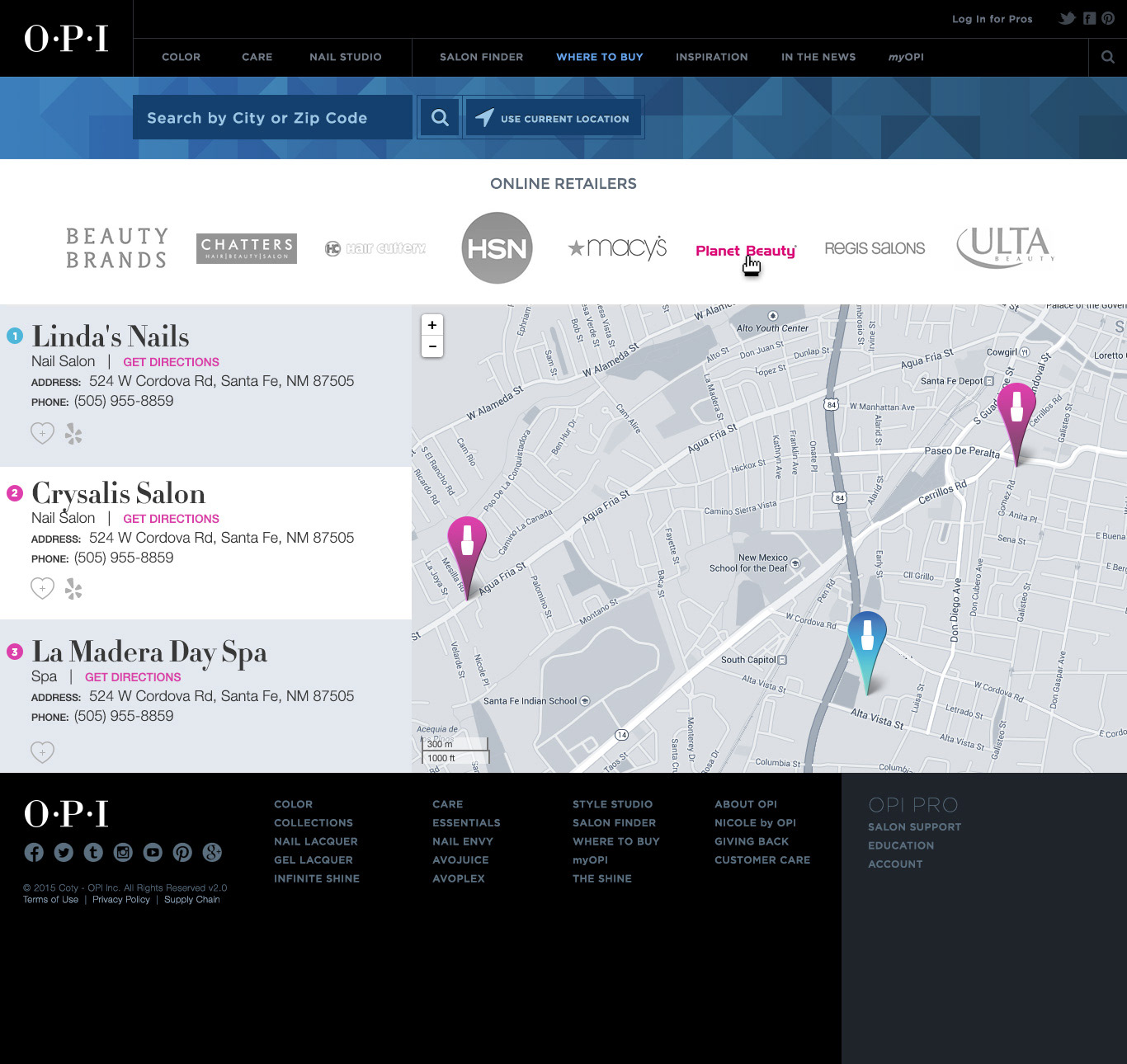Click Use Current Location button
Image resolution: width=1127 pixels, height=1064 pixels.
554,118
